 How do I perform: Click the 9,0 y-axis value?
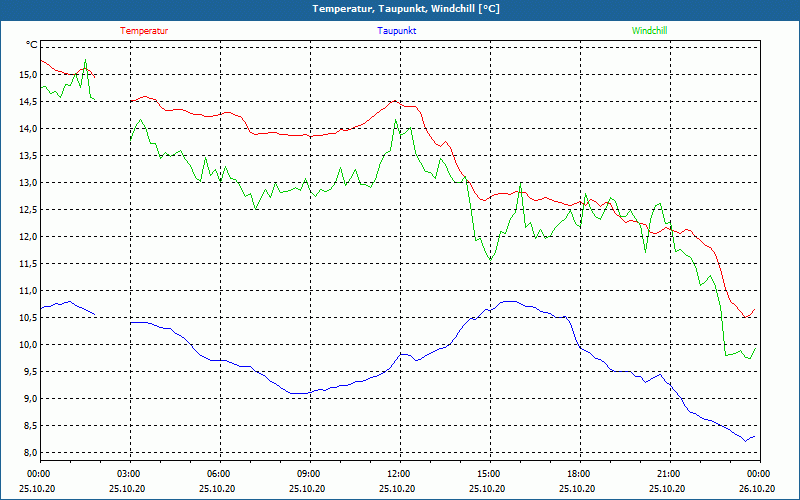[30, 398]
